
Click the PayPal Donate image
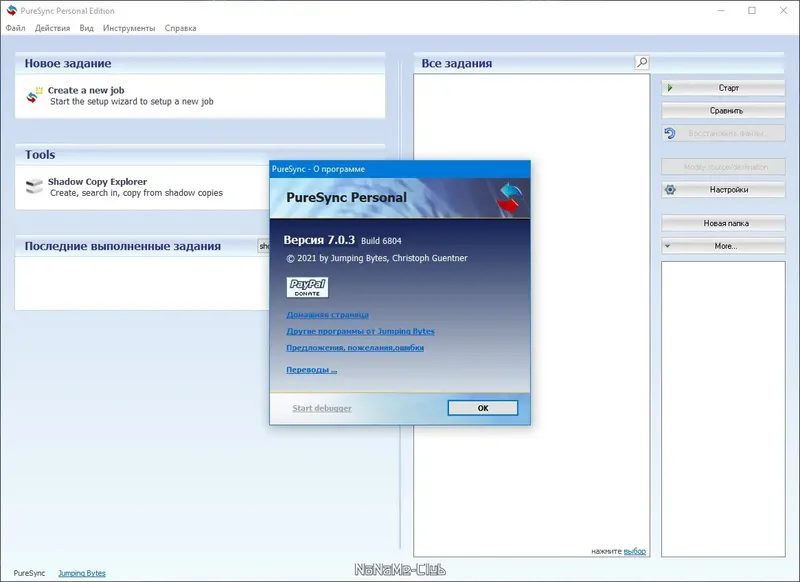click(x=307, y=288)
